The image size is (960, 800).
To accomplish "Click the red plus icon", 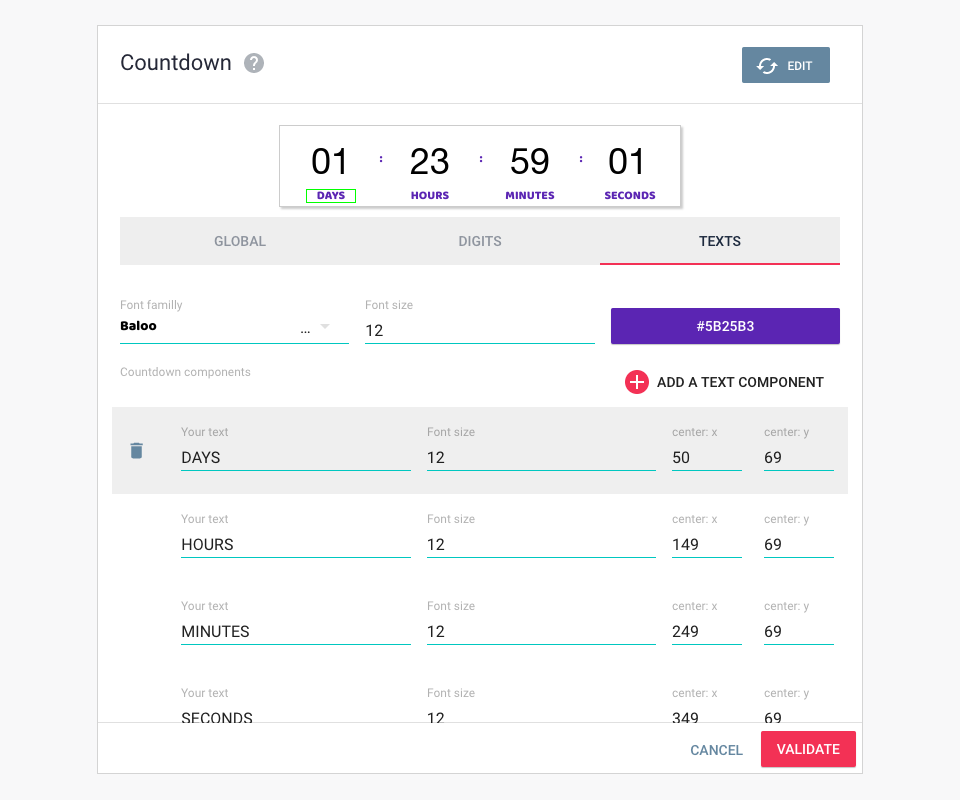I will [637, 382].
